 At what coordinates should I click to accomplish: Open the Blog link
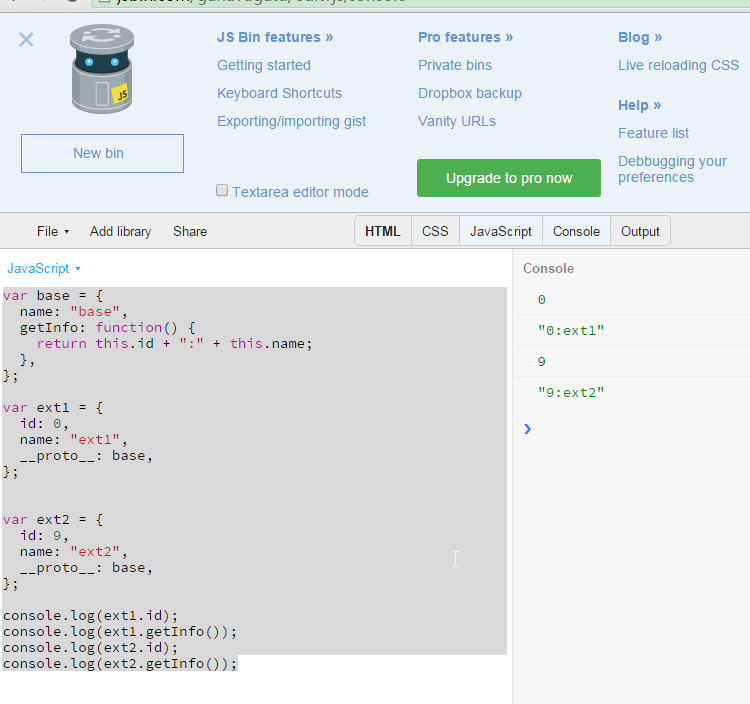click(x=640, y=37)
